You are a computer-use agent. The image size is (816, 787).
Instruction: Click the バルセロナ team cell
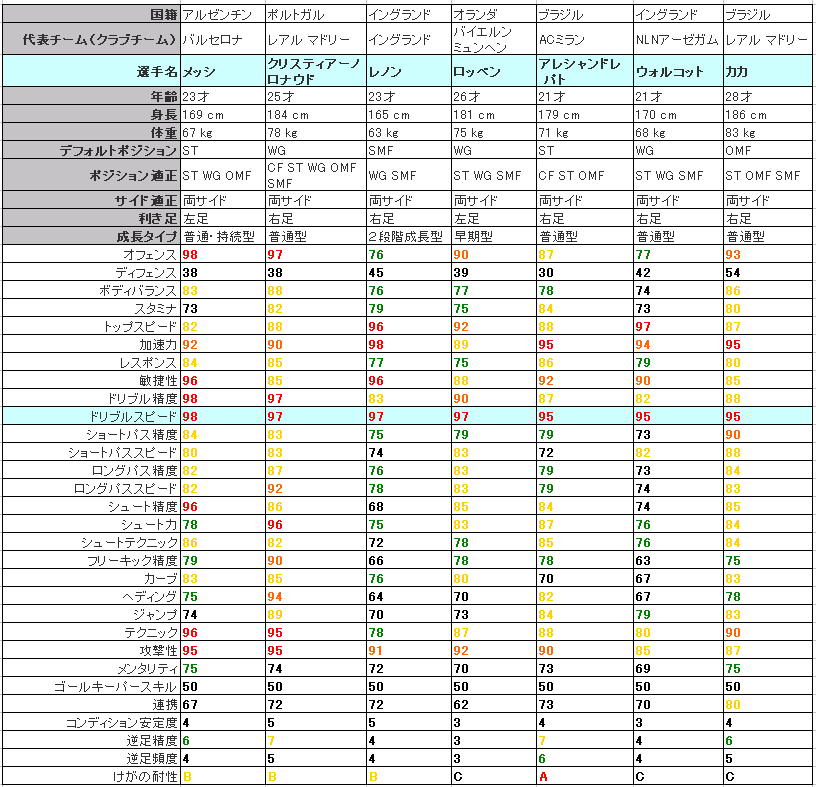click(222, 40)
